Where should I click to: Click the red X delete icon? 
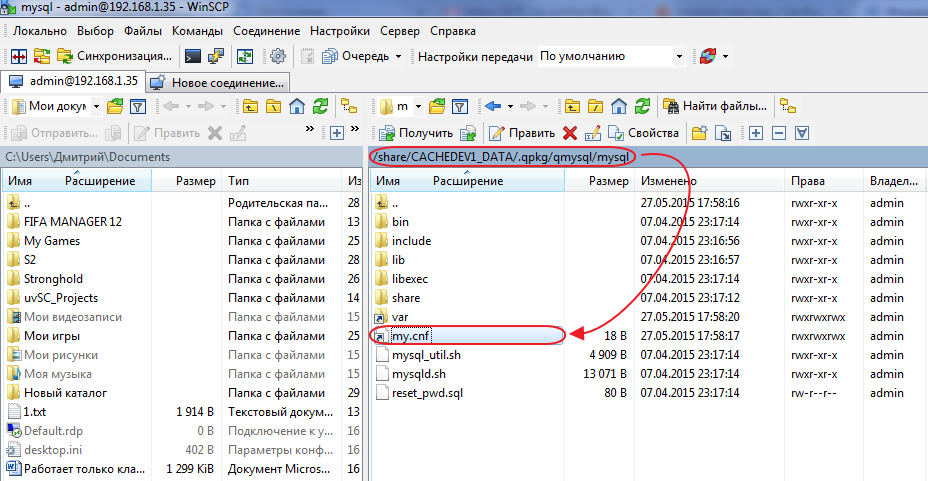pyautogui.click(x=570, y=133)
